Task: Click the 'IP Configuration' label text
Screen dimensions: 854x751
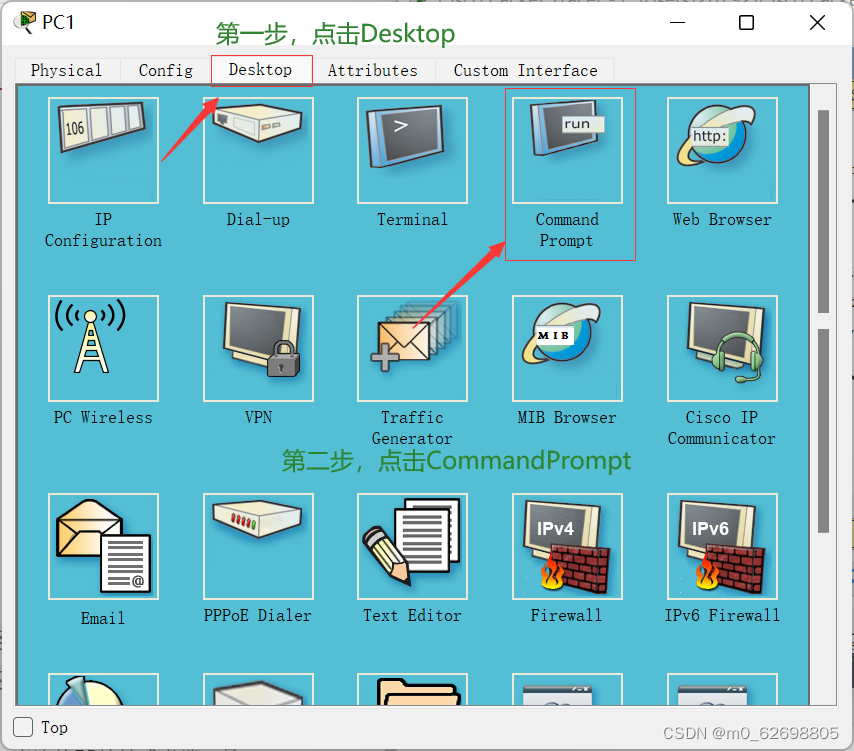Action: [x=103, y=230]
